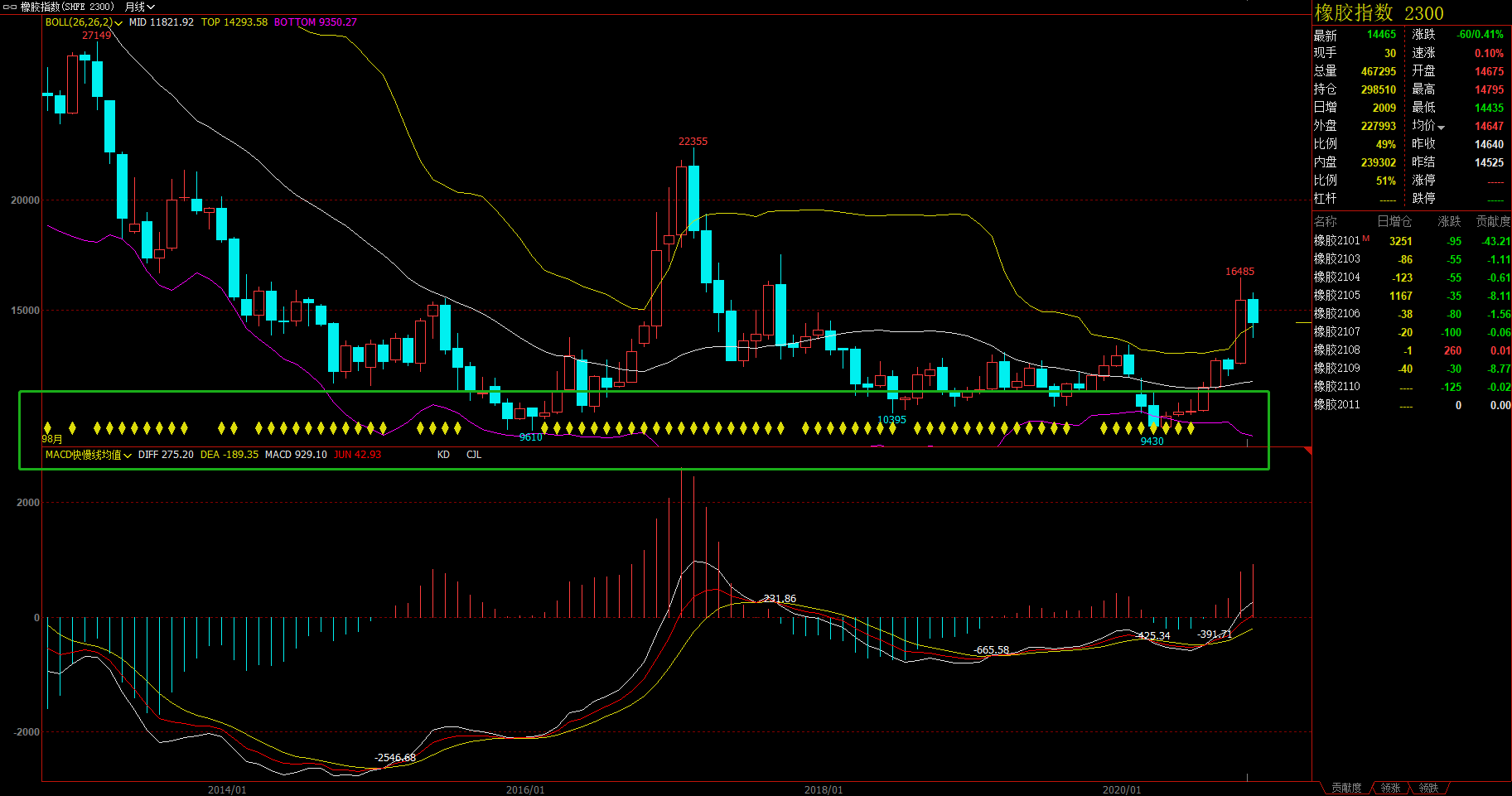Screen dimensions: 1512x796
Task: Click the 2018/01 label on the time axis
Action: pyautogui.click(x=823, y=789)
